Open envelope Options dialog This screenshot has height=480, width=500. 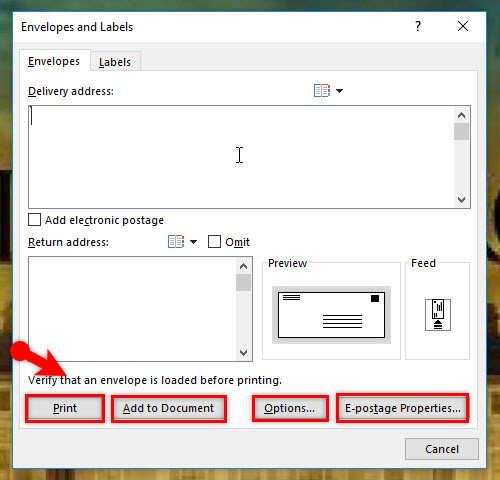pyautogui.click(x=290, y=408)
